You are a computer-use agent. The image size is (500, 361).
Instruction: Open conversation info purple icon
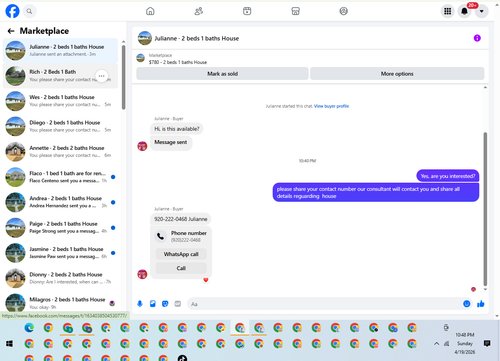click(x=477, y=38)
